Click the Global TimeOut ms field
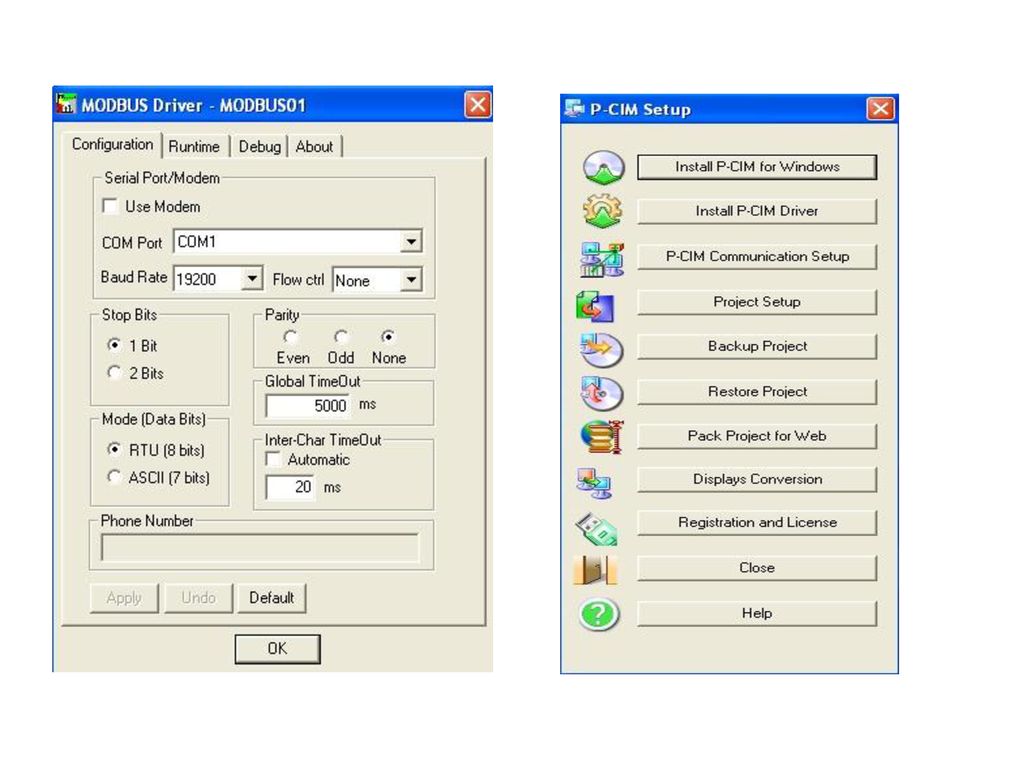The height and width of the screenshot is (768, 1024). [x=308, y=406]
